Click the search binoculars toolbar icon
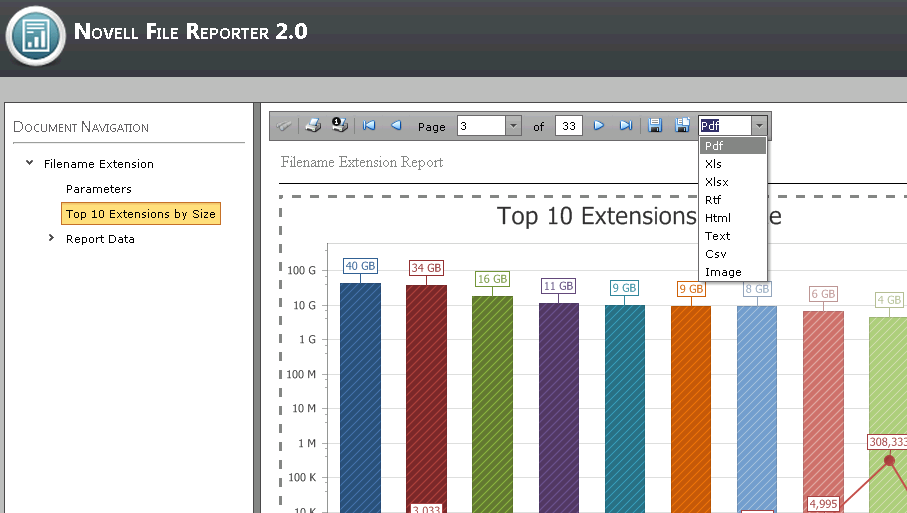Screen dimensions: 907x513 click(x=283, y=126)
